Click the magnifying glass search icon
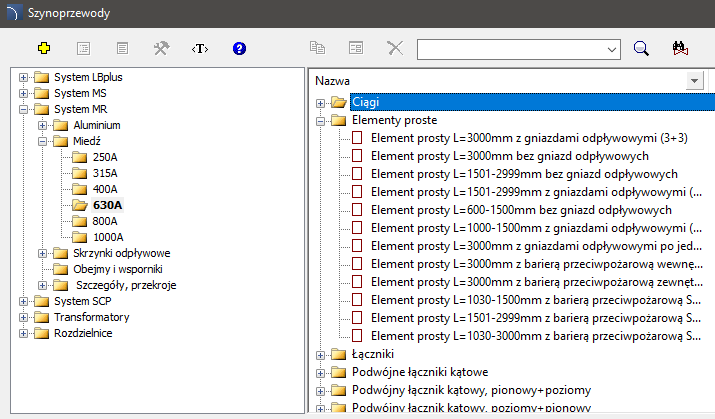Image resolution: width=715 pixels, height=419 pixels. [642, 47]
